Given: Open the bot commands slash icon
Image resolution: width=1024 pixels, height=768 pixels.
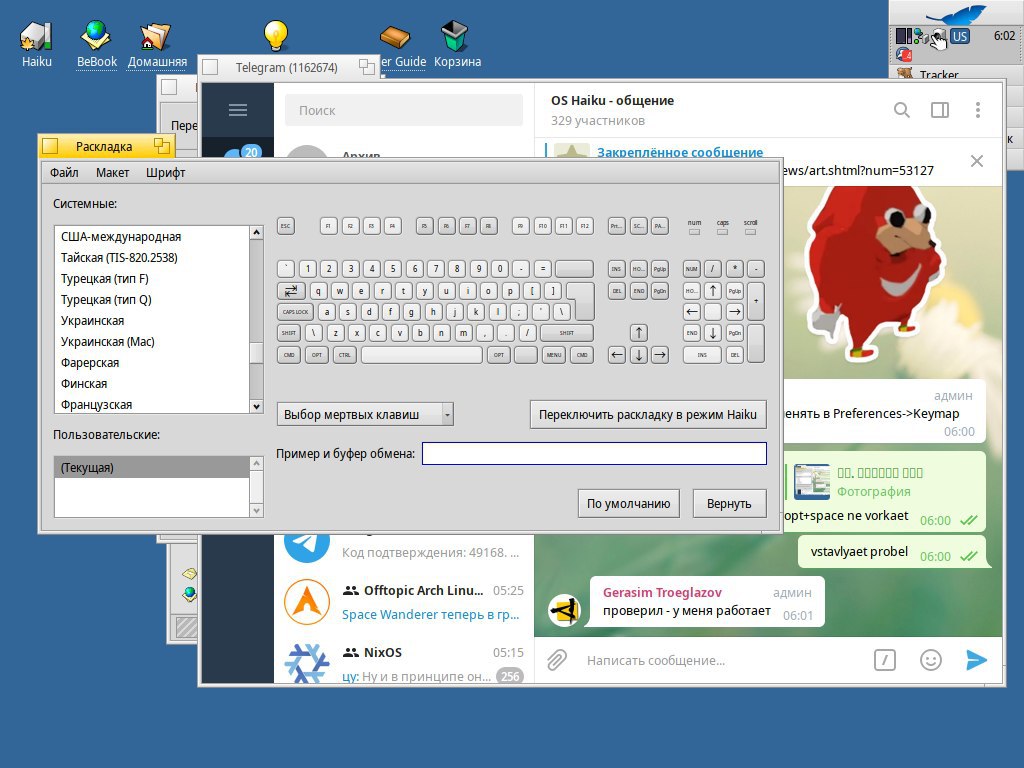Looking at the screenshot, I should (884, 660).
